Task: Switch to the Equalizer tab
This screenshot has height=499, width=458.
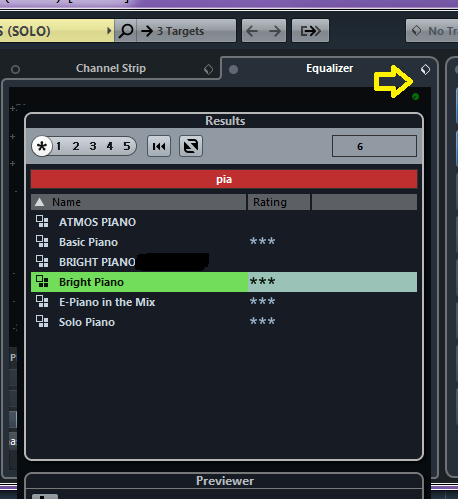Action: click(329, 68)
